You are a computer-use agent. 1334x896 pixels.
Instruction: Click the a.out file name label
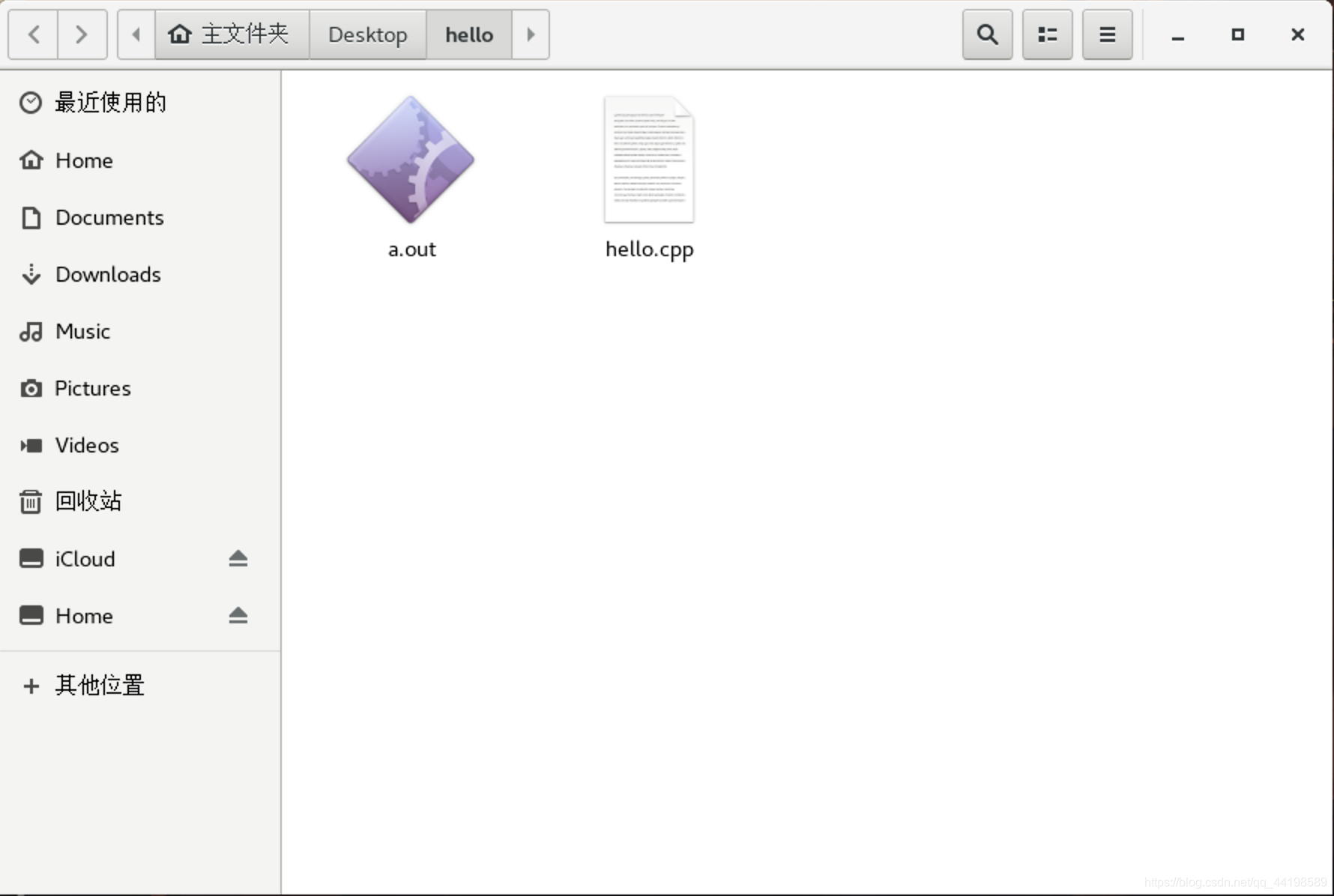[411, 249]
